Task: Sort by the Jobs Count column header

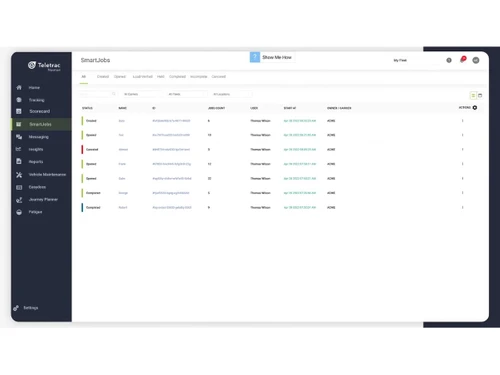Action: (217, 108)
